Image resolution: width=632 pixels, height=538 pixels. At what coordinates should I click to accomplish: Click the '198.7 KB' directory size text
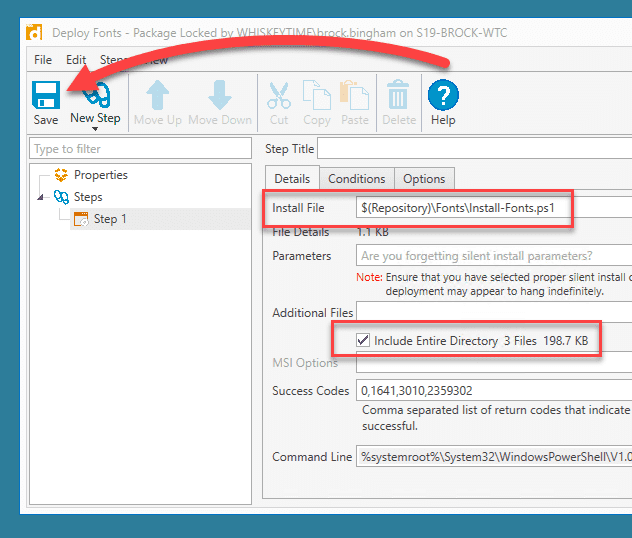pyautogui.click(x=565, y=341)
